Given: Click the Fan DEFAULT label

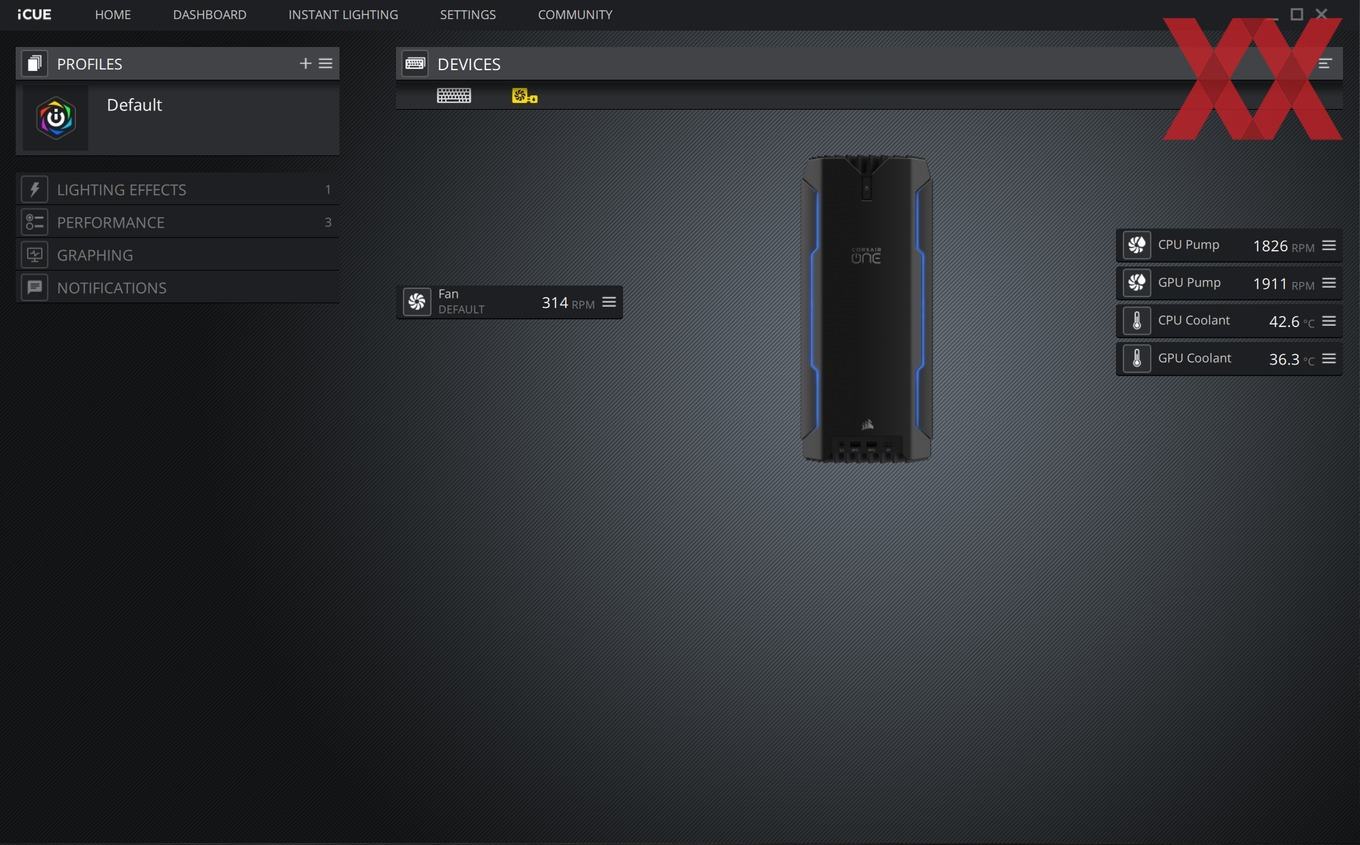Looking at the screenshot, I should (461, 310).
